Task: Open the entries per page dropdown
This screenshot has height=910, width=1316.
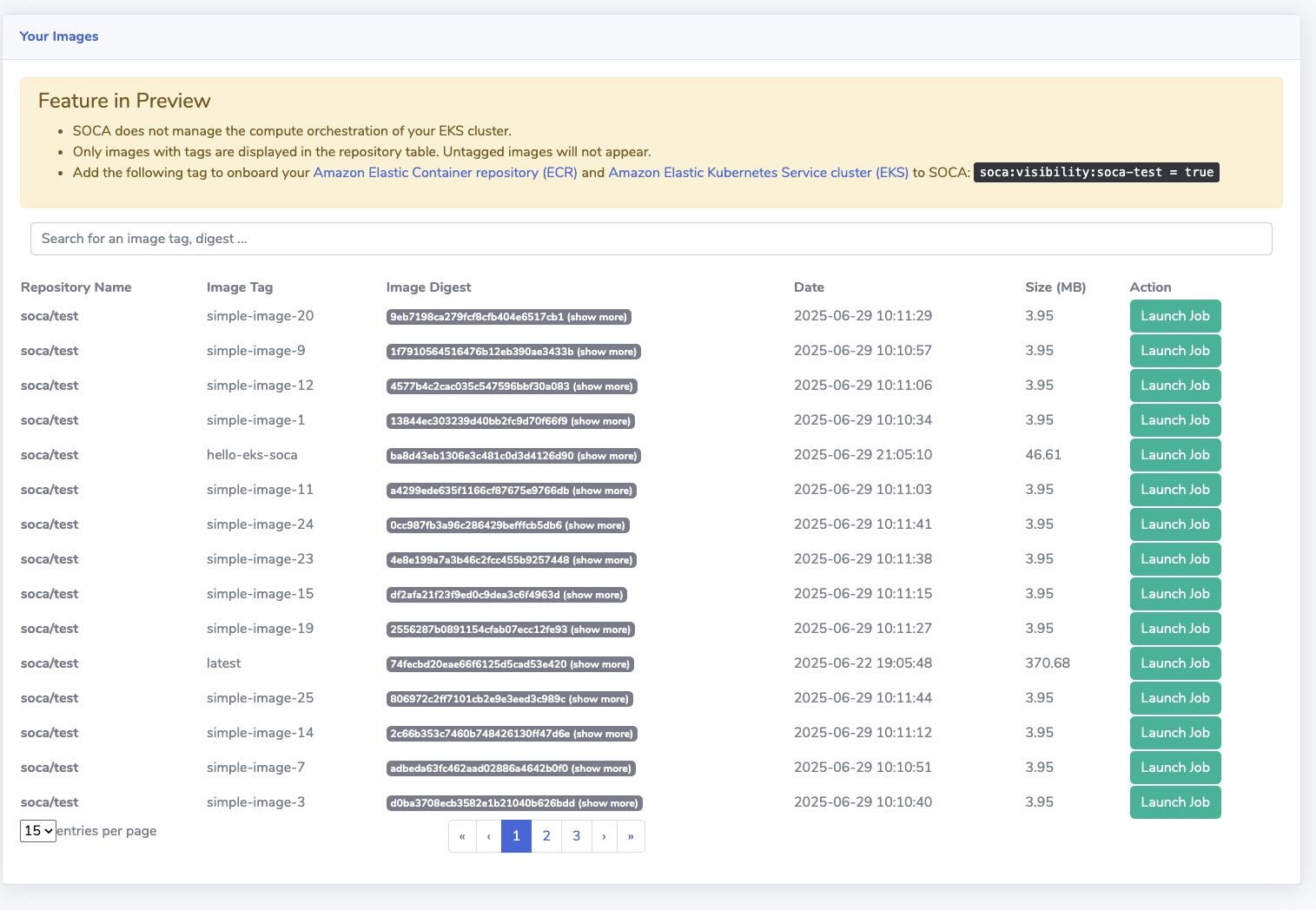Action: 38,831
